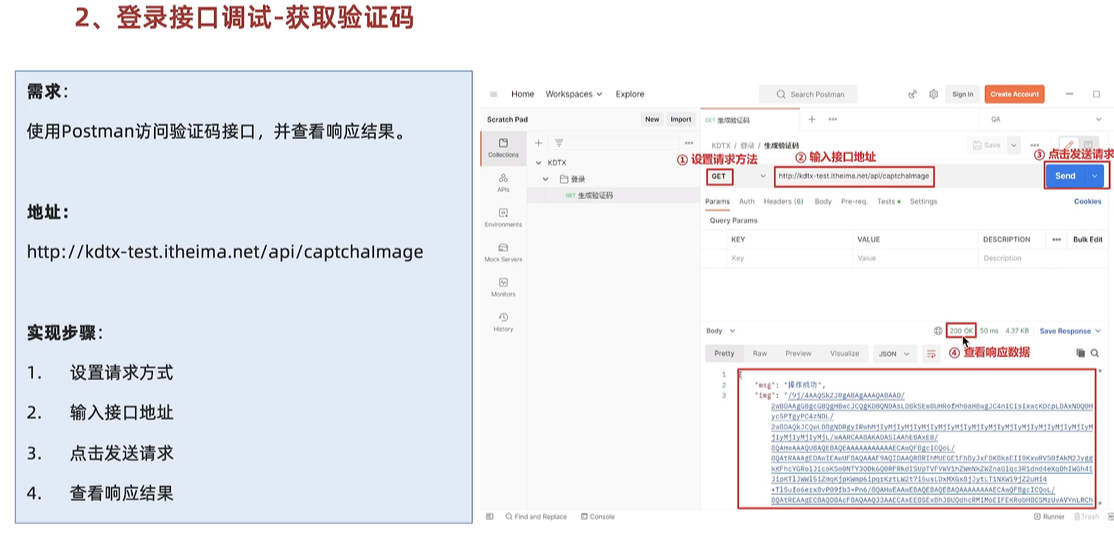Screen dimensions: 1114x546
Task: Open the Cookies link
Action: tap(1087, 202)
